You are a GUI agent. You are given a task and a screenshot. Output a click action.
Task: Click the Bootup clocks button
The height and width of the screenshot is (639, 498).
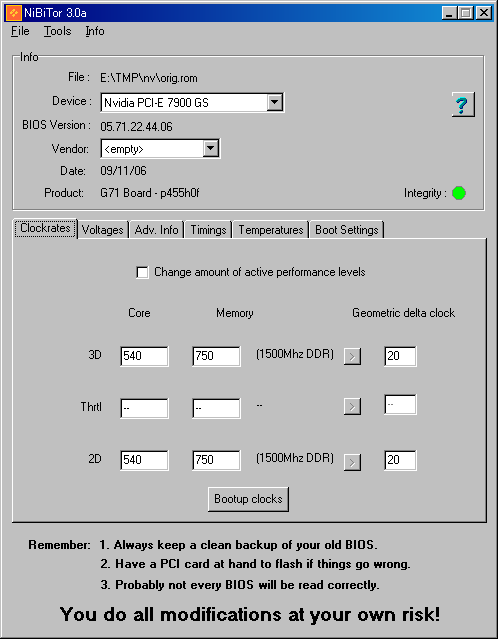click(x=248, y=499)
